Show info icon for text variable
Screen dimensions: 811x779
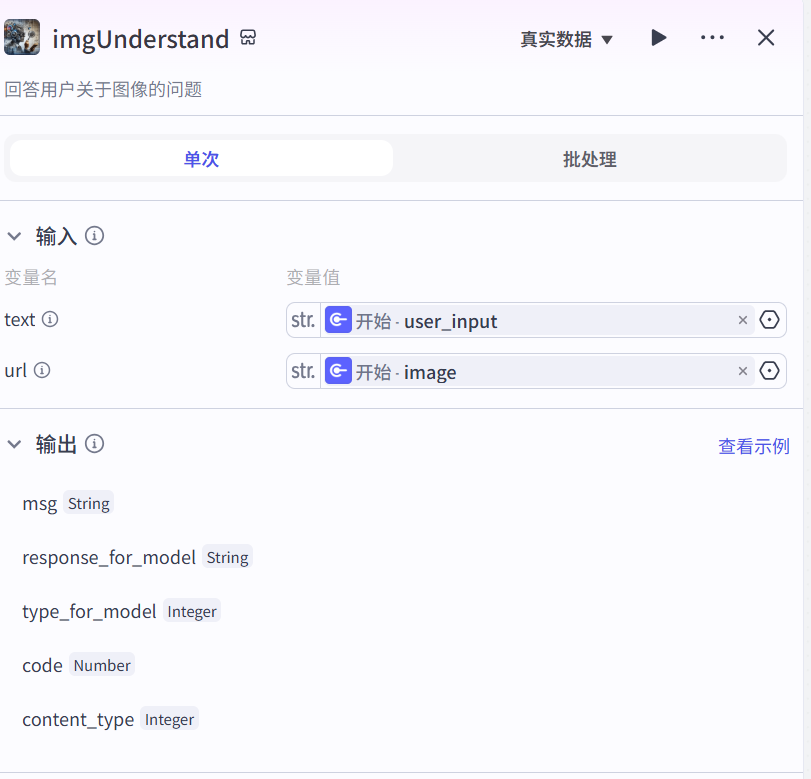[x=49, y=320]
